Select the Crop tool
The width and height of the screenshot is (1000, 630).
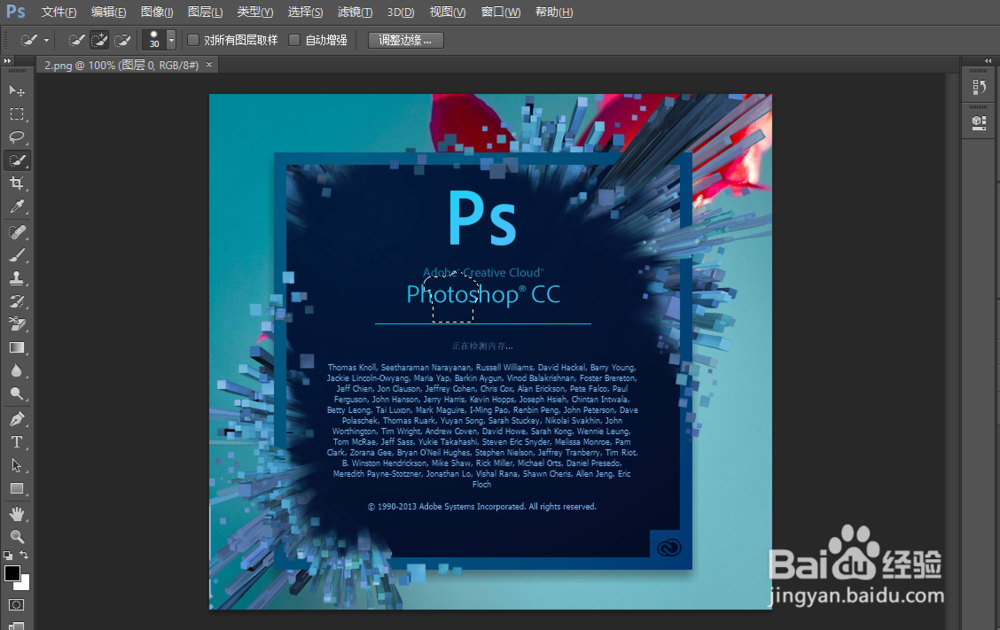pyautogui.click(x=14, y=182)
